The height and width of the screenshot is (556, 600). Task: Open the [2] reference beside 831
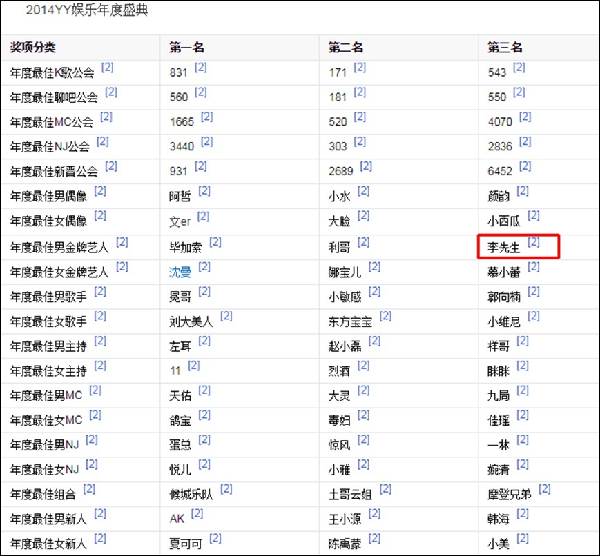coord(201,67)
